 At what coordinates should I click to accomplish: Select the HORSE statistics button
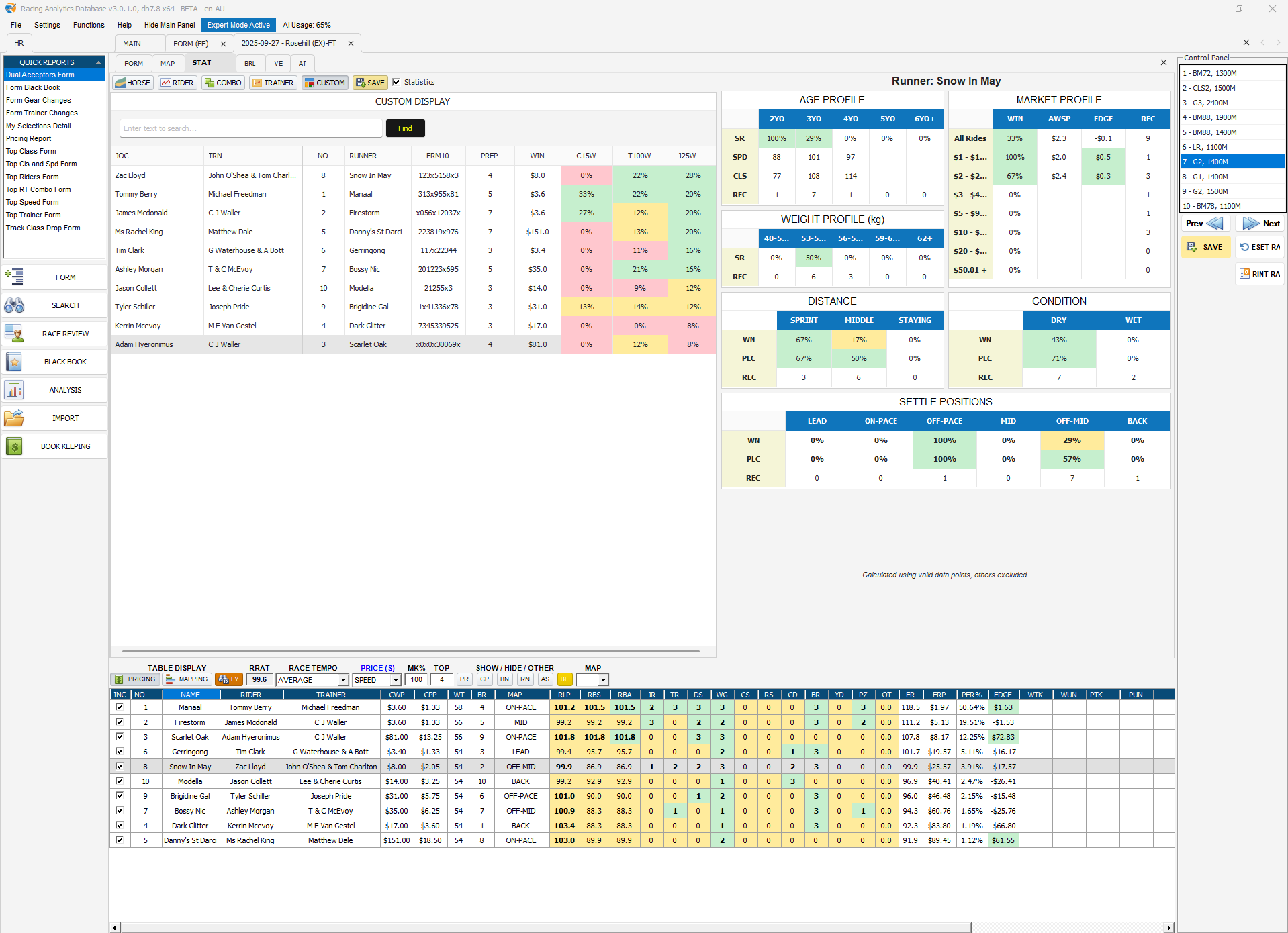(x=132, y=83)
